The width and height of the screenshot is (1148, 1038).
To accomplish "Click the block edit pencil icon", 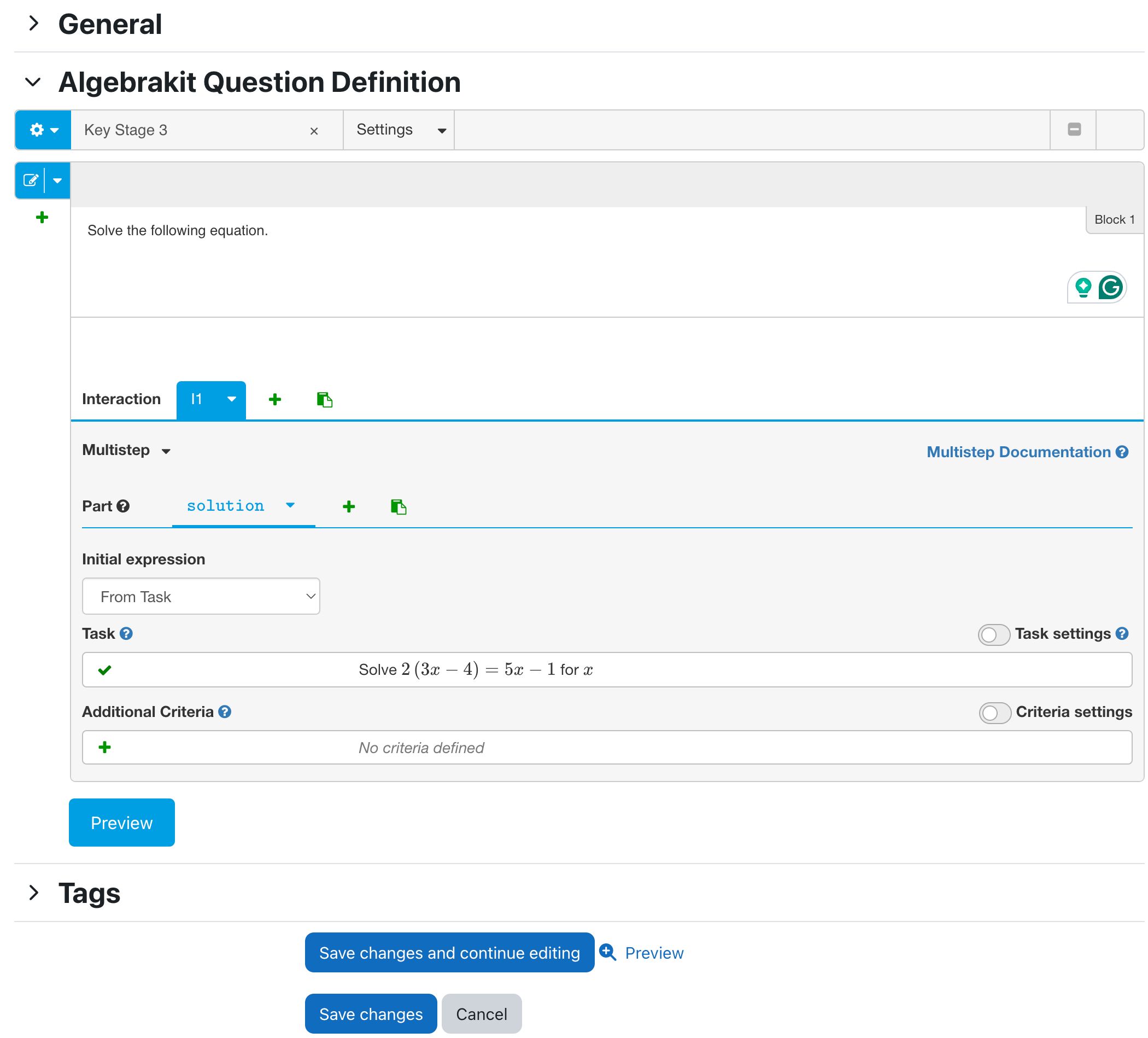I will click(31, 180).
